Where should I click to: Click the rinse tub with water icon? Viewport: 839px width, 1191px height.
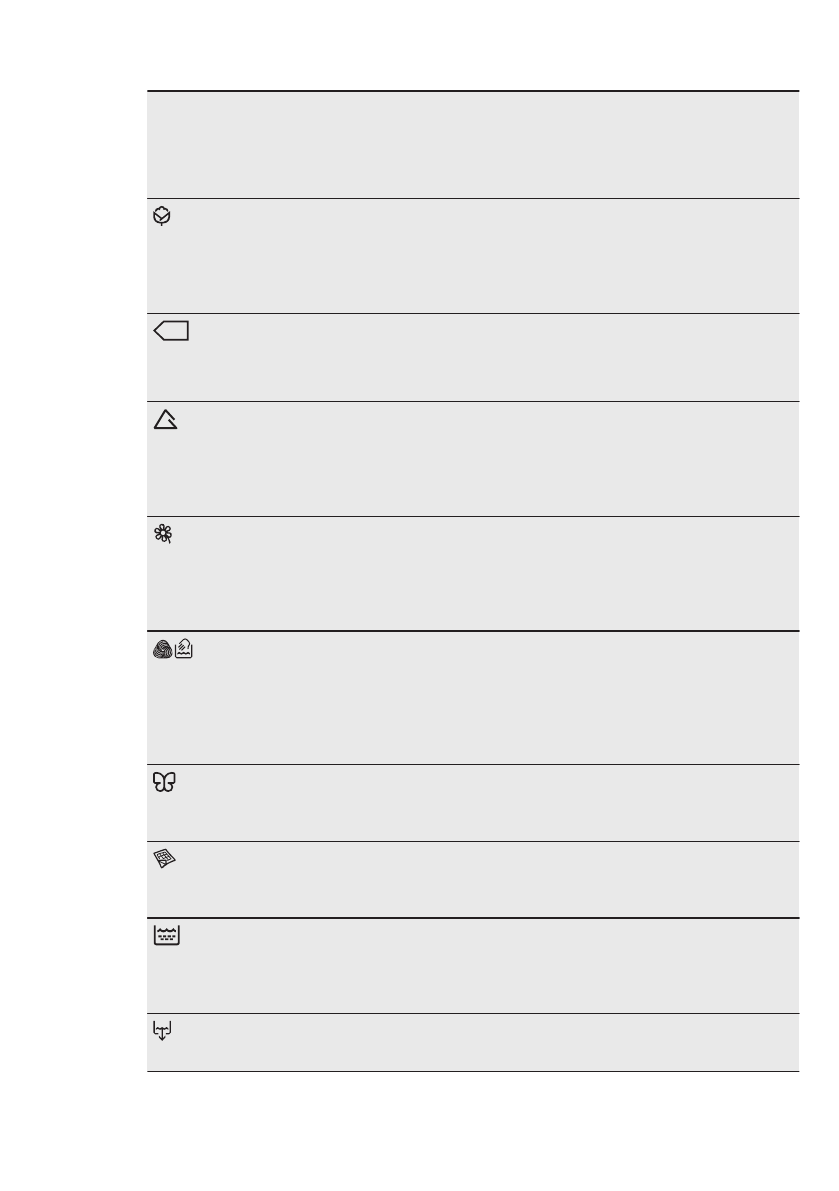coord(165,936)
